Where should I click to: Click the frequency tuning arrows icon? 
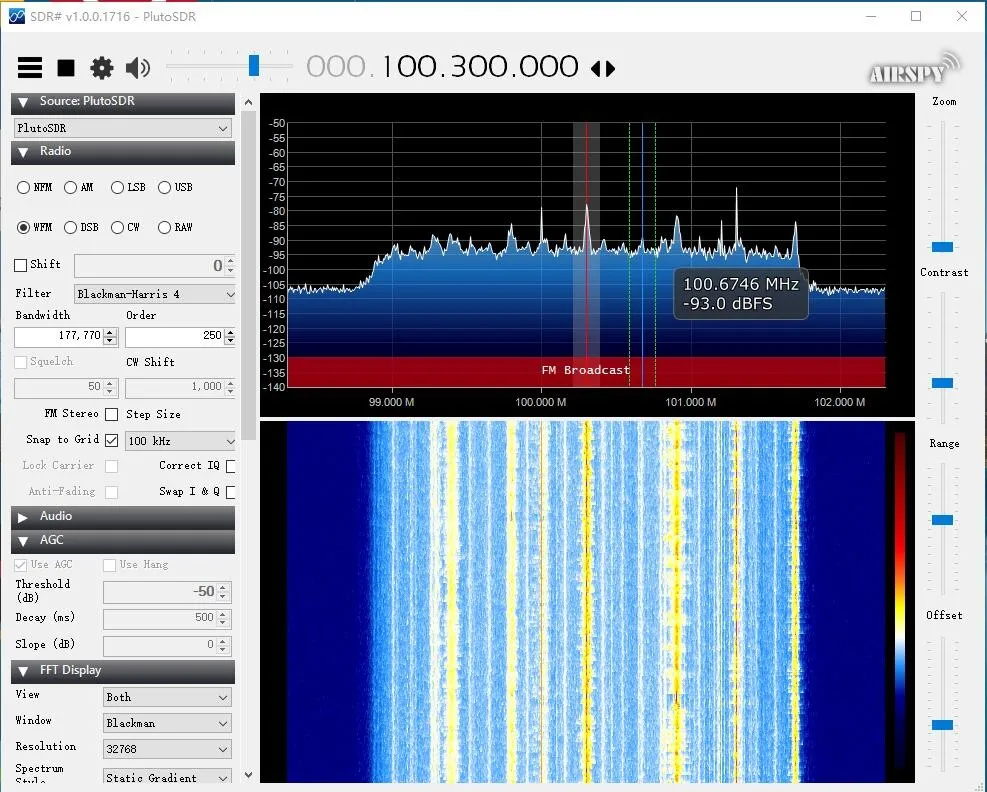(x=603, y=68)
